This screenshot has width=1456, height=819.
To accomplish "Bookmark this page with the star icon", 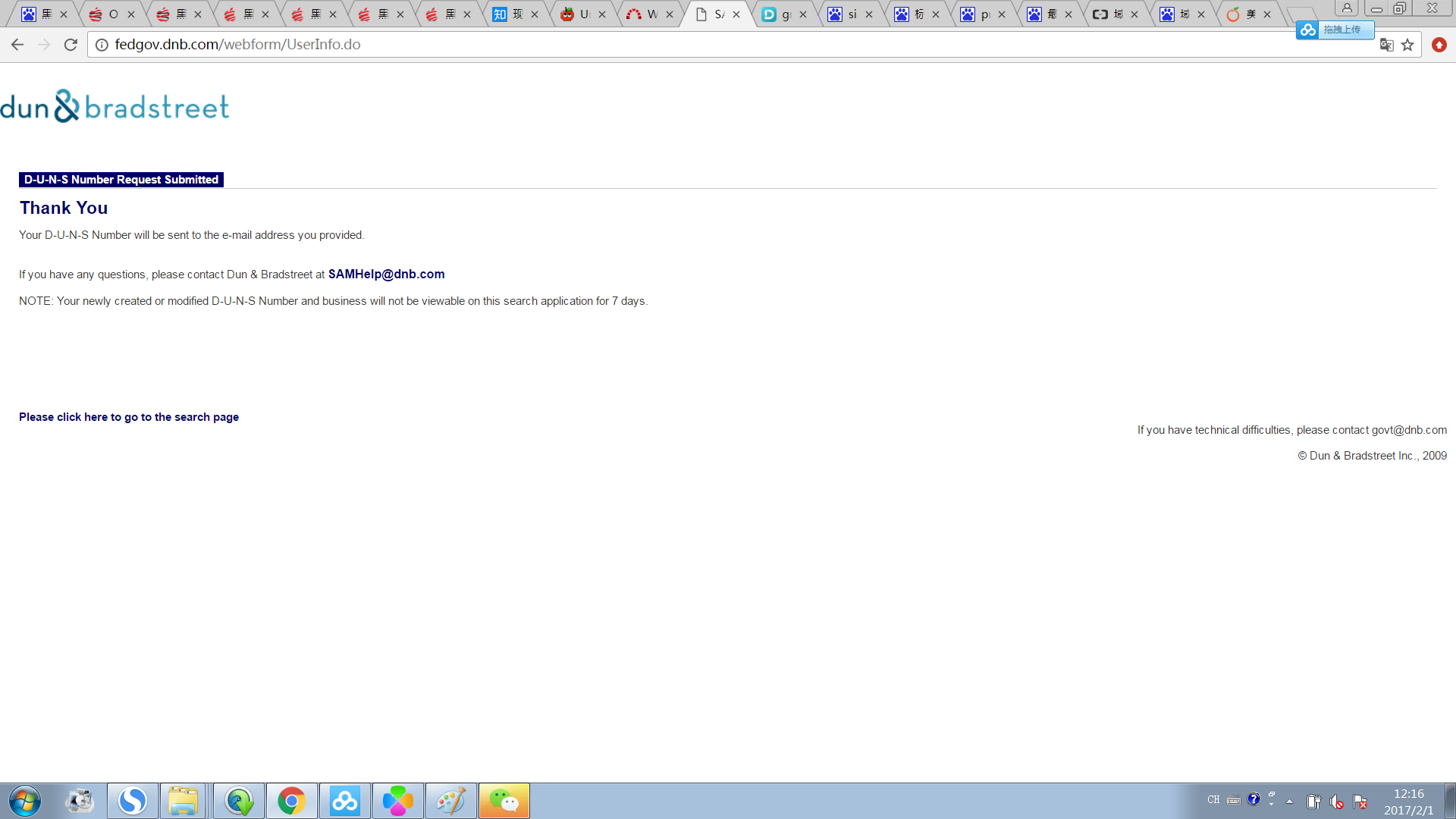I will [1407, 45].
